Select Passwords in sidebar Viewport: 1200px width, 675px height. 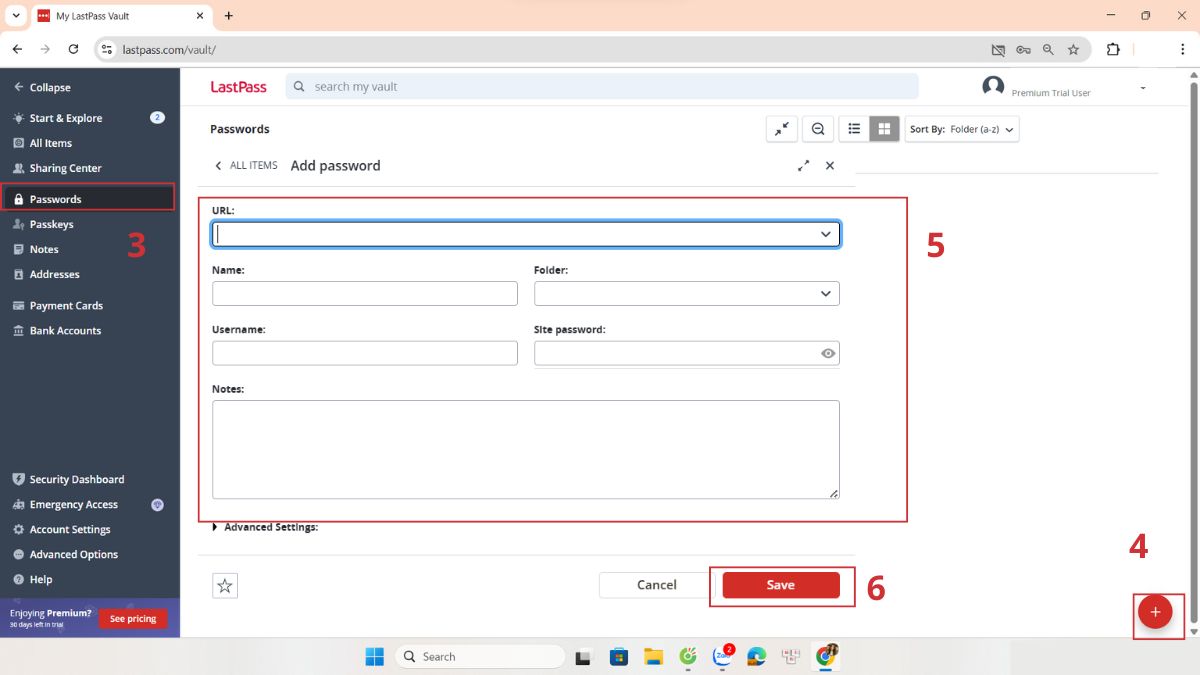88,198
